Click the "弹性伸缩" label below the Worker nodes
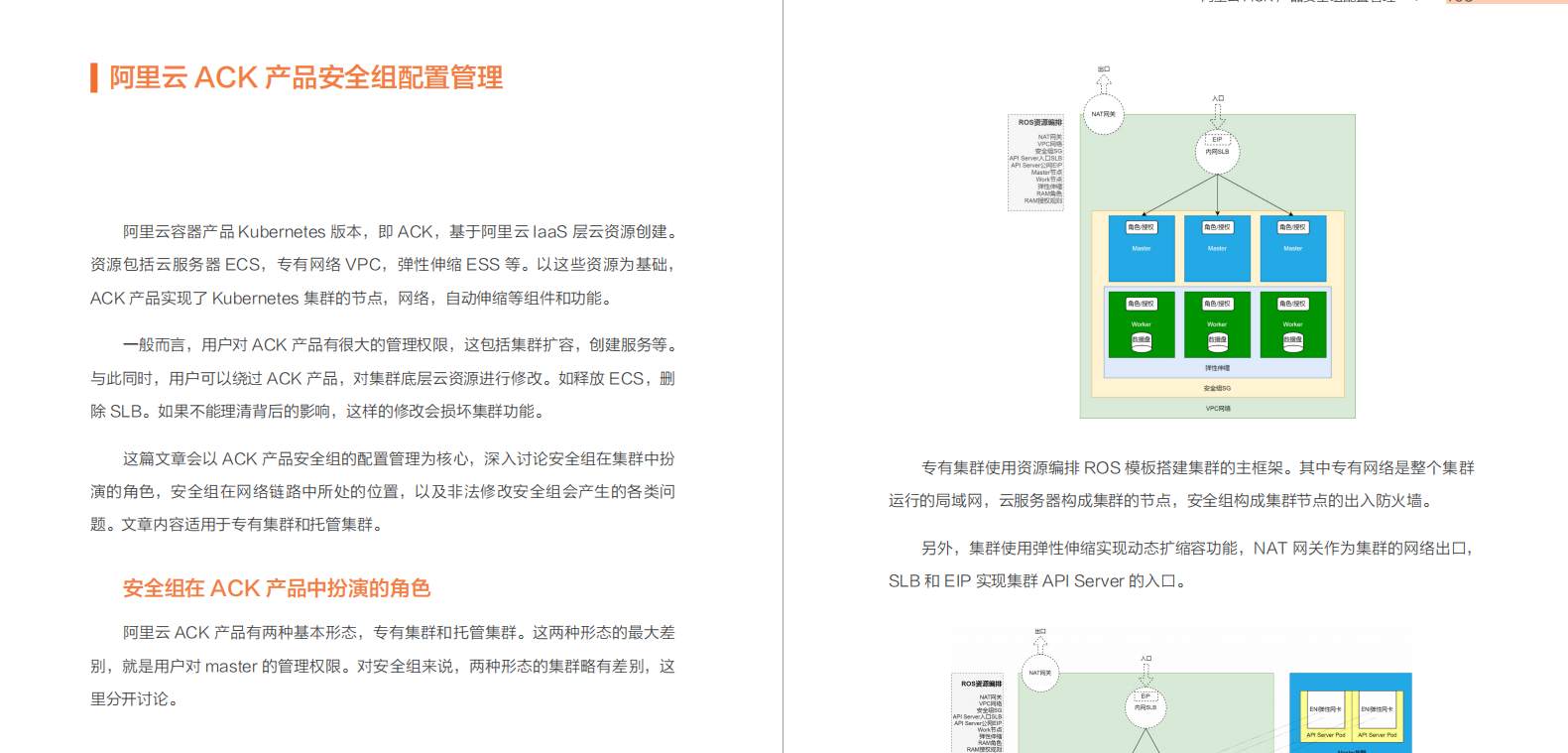1568x753 pixels. [x=1217, y=368]
